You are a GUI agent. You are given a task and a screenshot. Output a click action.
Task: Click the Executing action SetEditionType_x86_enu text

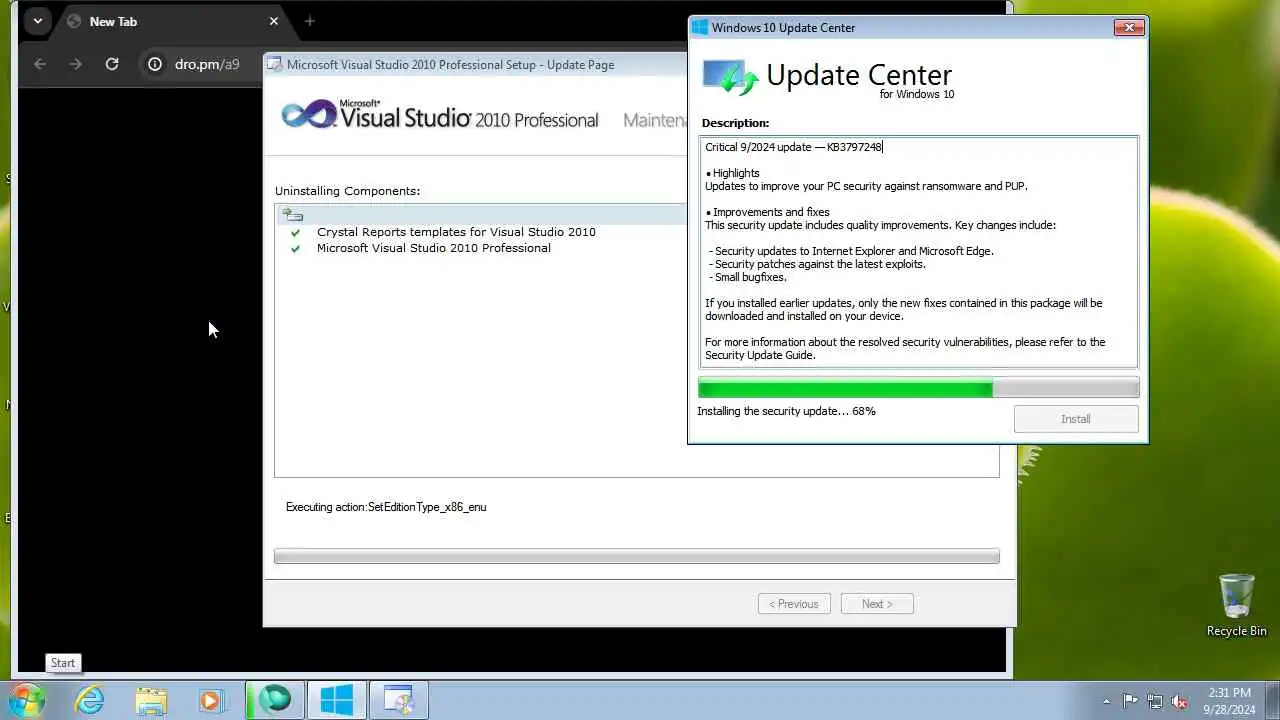(386, 507)
